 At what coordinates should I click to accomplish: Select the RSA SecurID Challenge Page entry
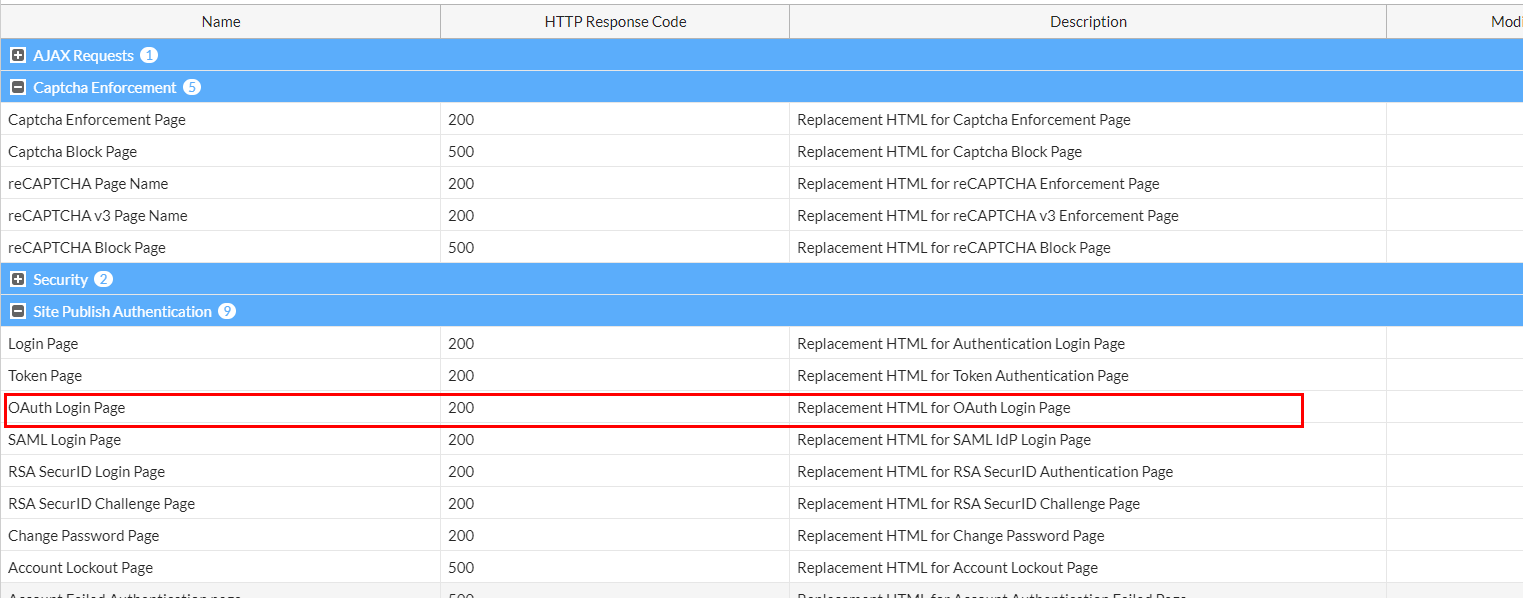102,504
